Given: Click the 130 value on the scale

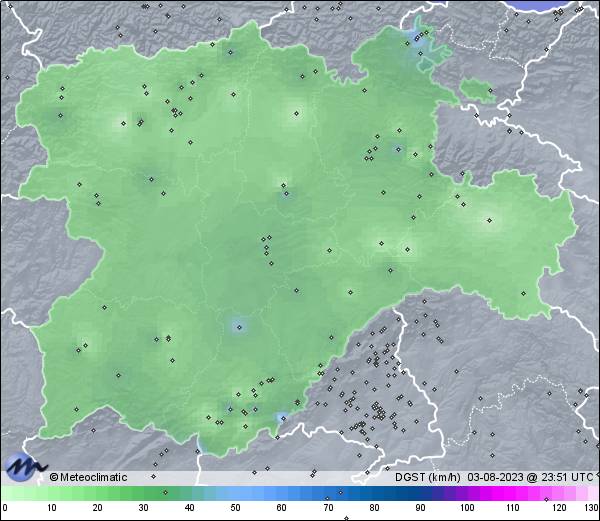Looking at the screenshot, I should click(592, 508).
